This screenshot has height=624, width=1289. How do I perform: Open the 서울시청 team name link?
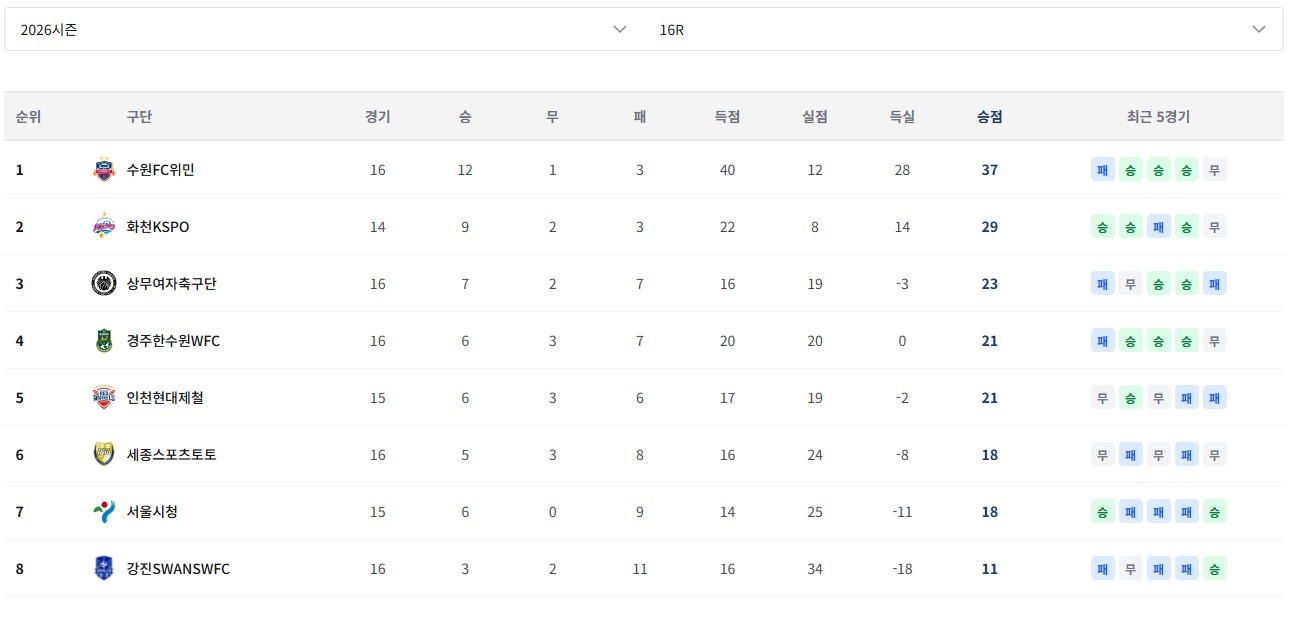coord(152,512)
